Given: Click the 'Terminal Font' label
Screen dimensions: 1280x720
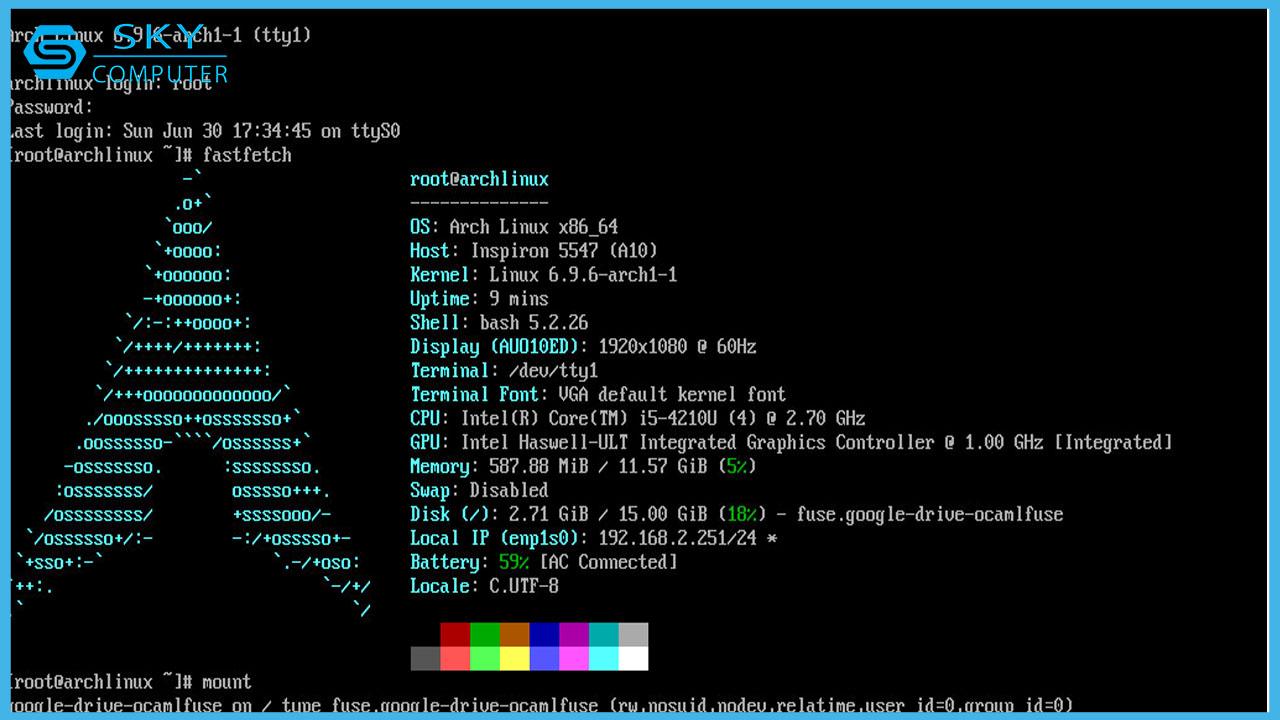Looking at the screenshot, I should coord(475,395).
